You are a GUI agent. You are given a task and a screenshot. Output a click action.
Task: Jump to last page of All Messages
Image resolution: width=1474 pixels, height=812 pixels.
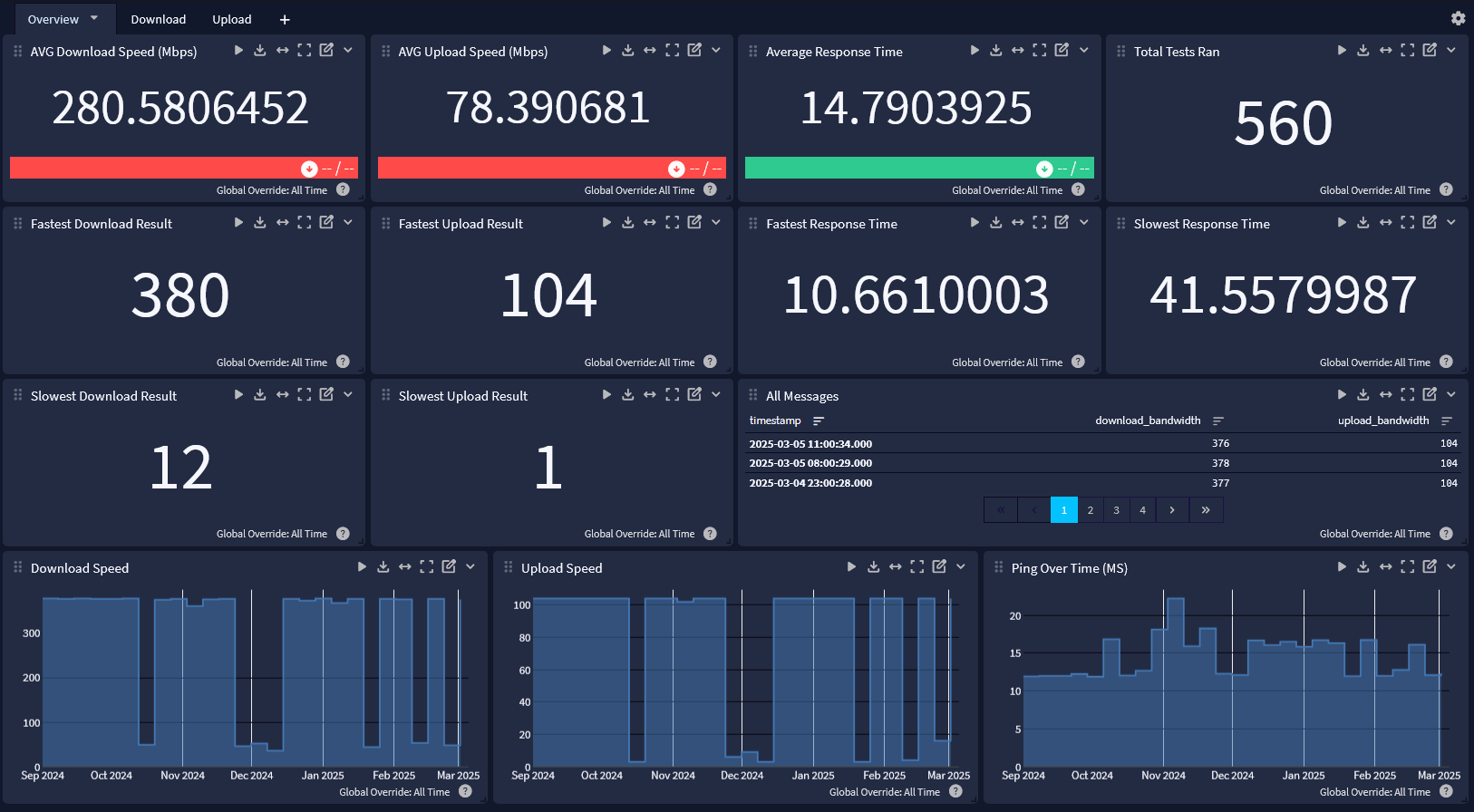coord(1206,510)
